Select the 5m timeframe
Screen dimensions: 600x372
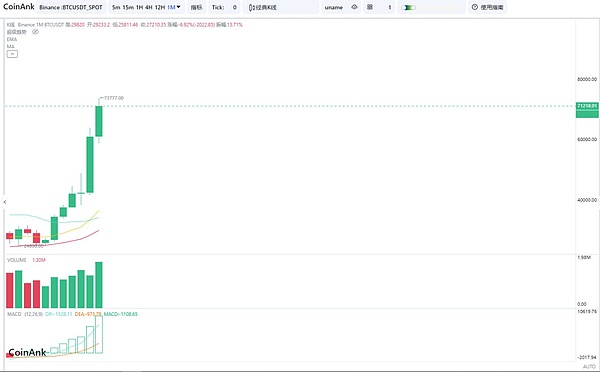coord(116,7)
